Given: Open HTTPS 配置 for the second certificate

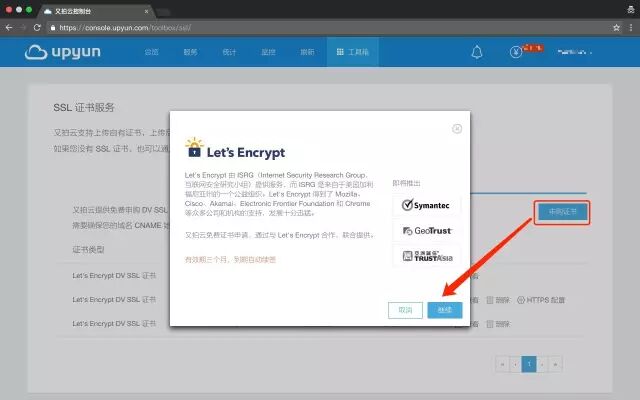Looking at the screenshot, I should click(541, 300).
